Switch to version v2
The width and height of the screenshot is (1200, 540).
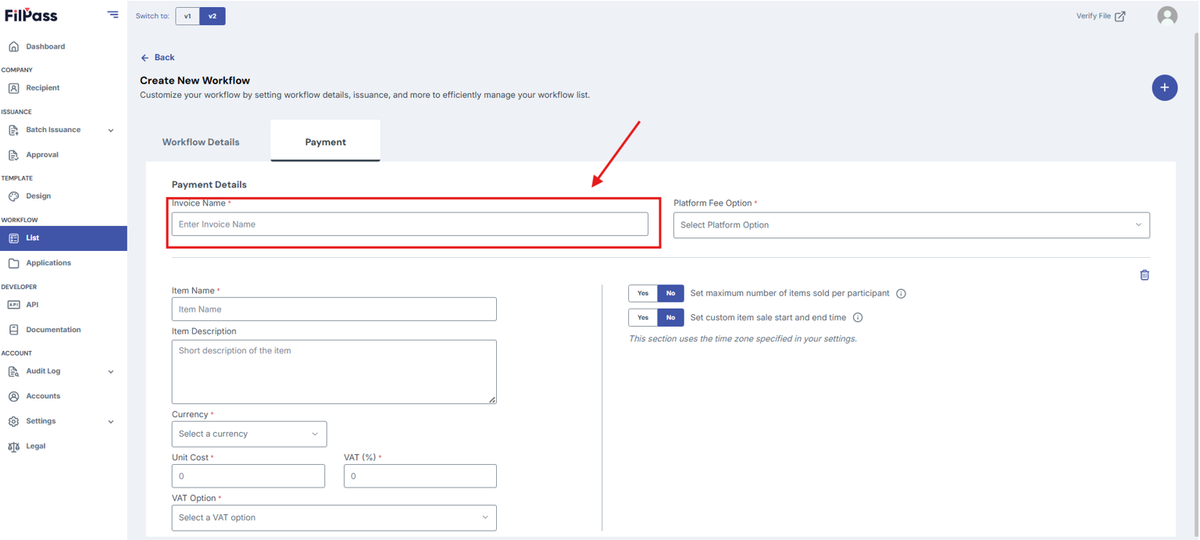coord(212,16)
